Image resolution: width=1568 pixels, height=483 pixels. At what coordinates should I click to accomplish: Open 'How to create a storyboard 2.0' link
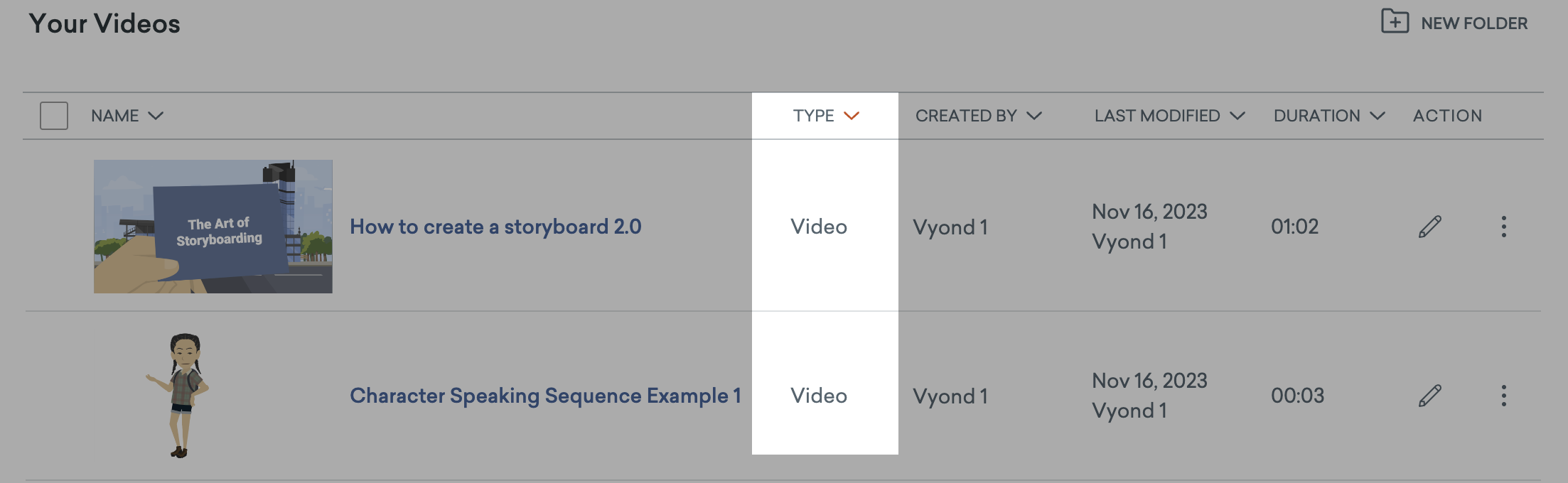(495, 227)
